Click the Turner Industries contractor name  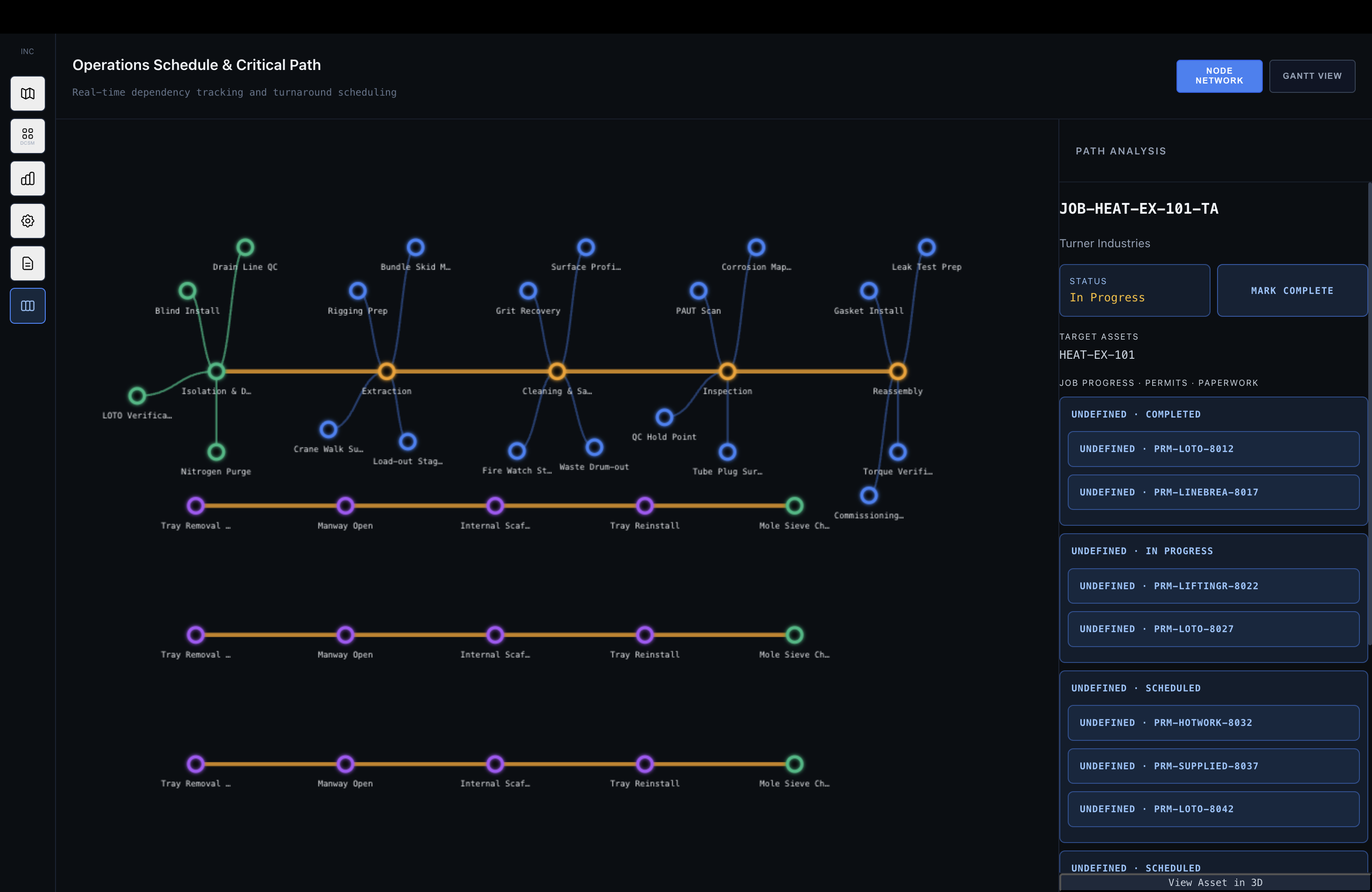coord(1105,243)
